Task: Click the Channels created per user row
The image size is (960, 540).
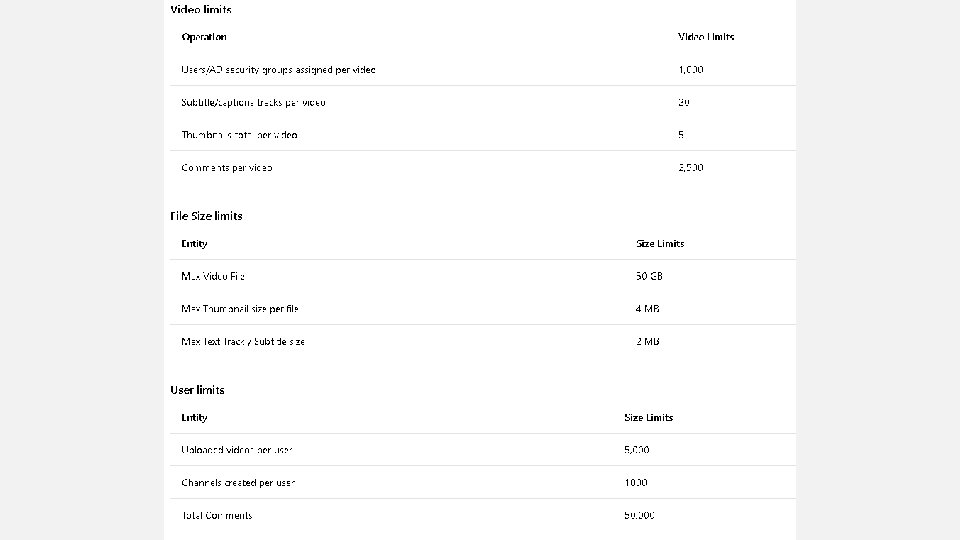Action: point(238,483)
